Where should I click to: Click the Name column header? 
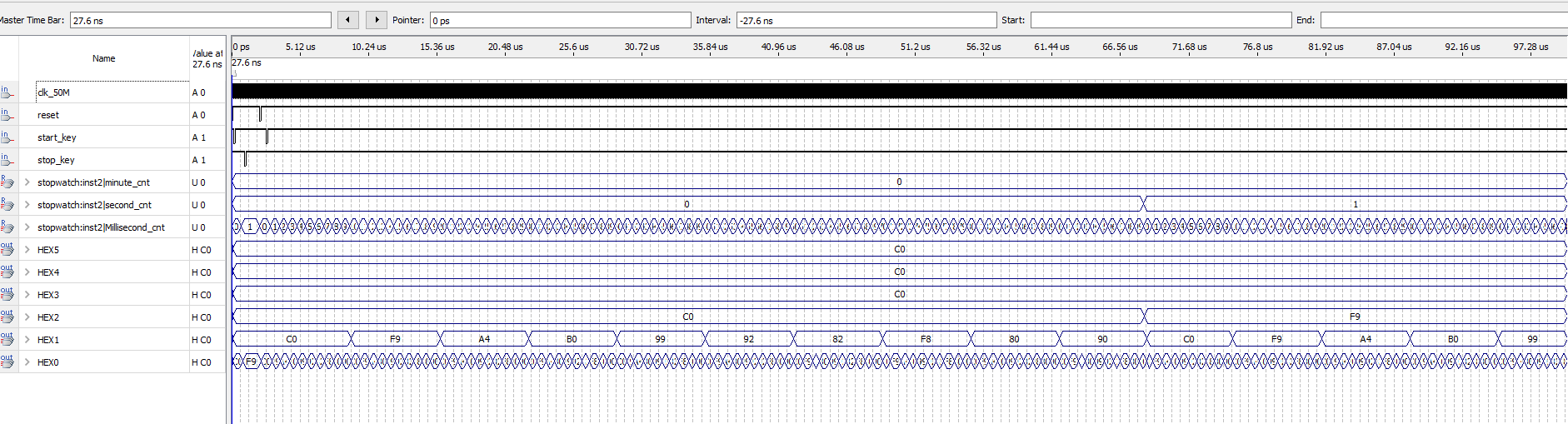tap(104, 58)
